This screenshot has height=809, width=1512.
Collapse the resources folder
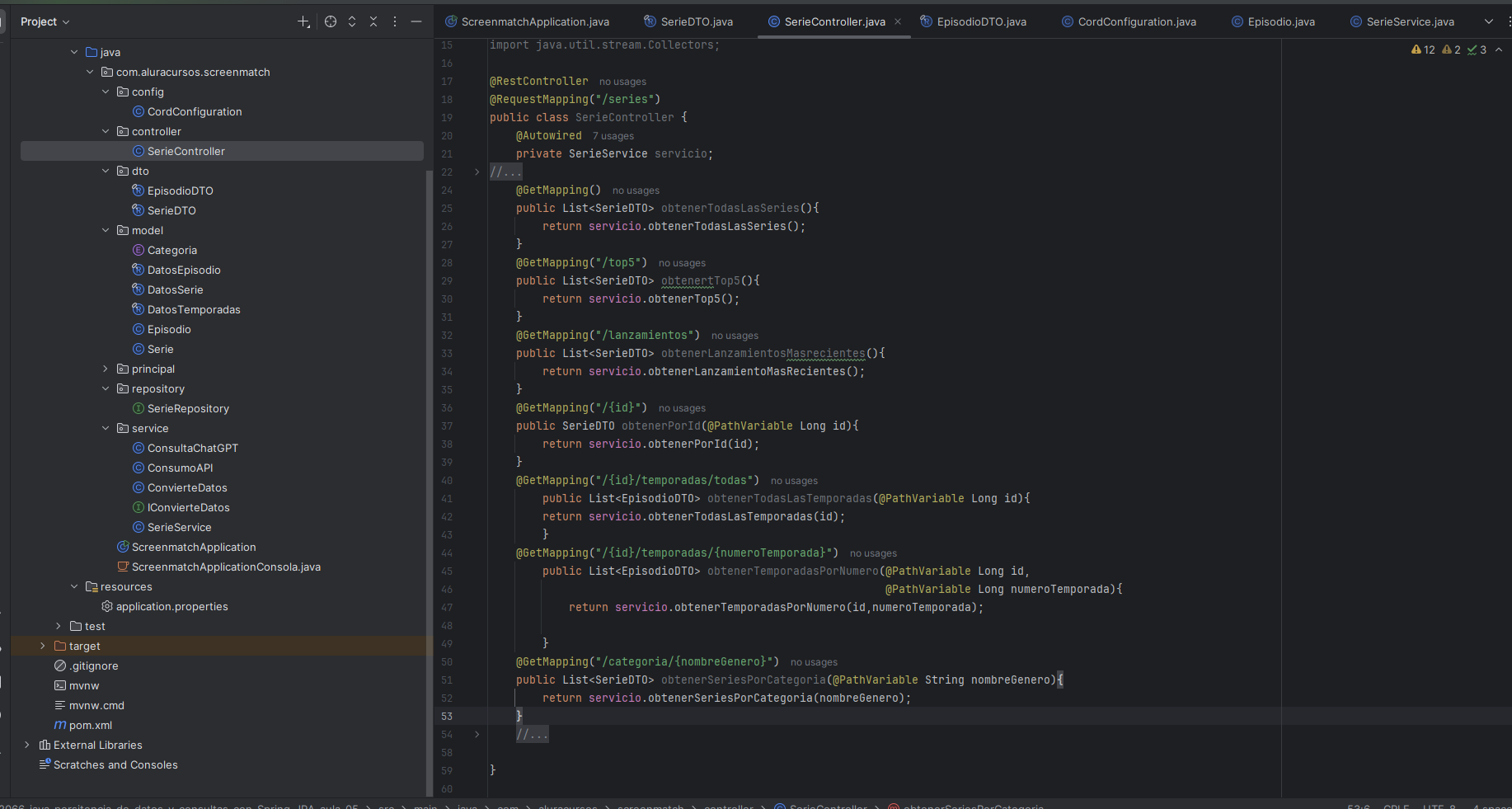pos(74,586)
